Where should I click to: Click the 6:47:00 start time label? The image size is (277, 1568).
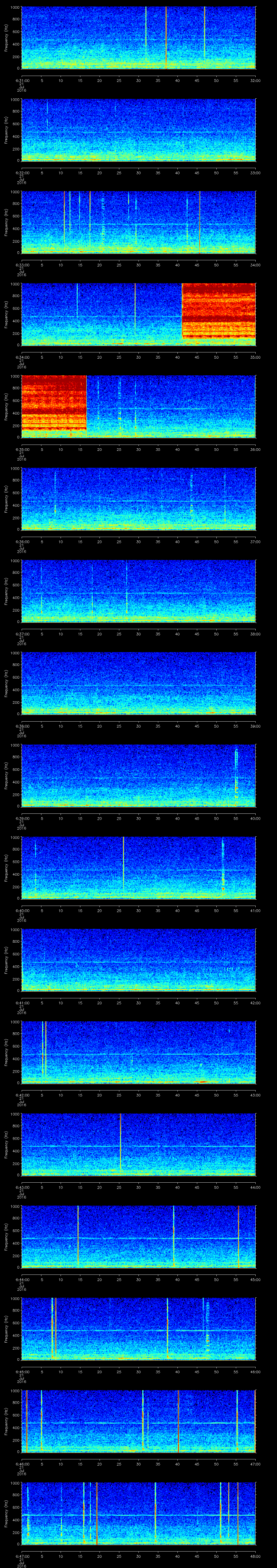22,1556
